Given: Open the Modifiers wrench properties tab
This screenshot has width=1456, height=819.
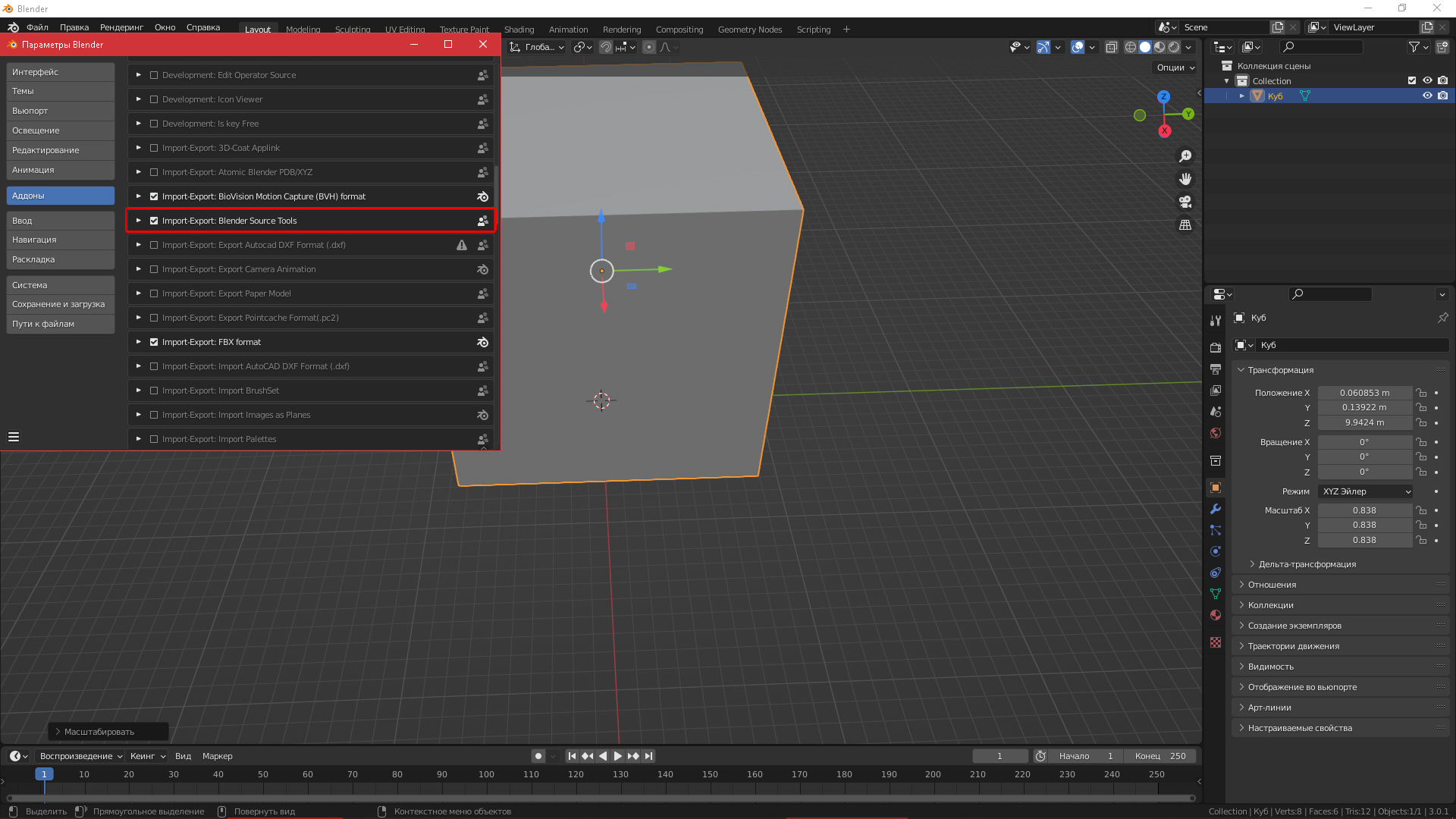Looking at the screenshot, I should [x=1216, y=509].
